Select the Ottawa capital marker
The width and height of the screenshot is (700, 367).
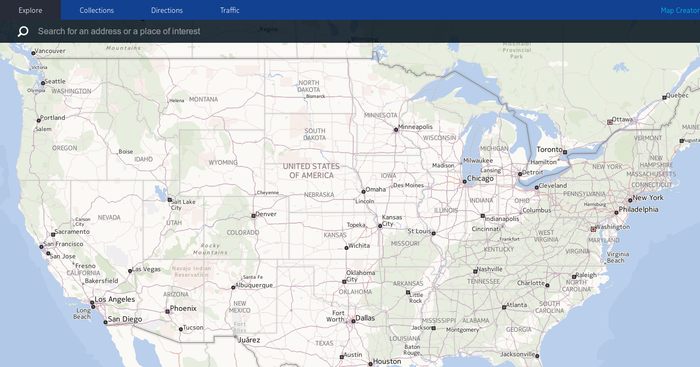tap(610, 122)
